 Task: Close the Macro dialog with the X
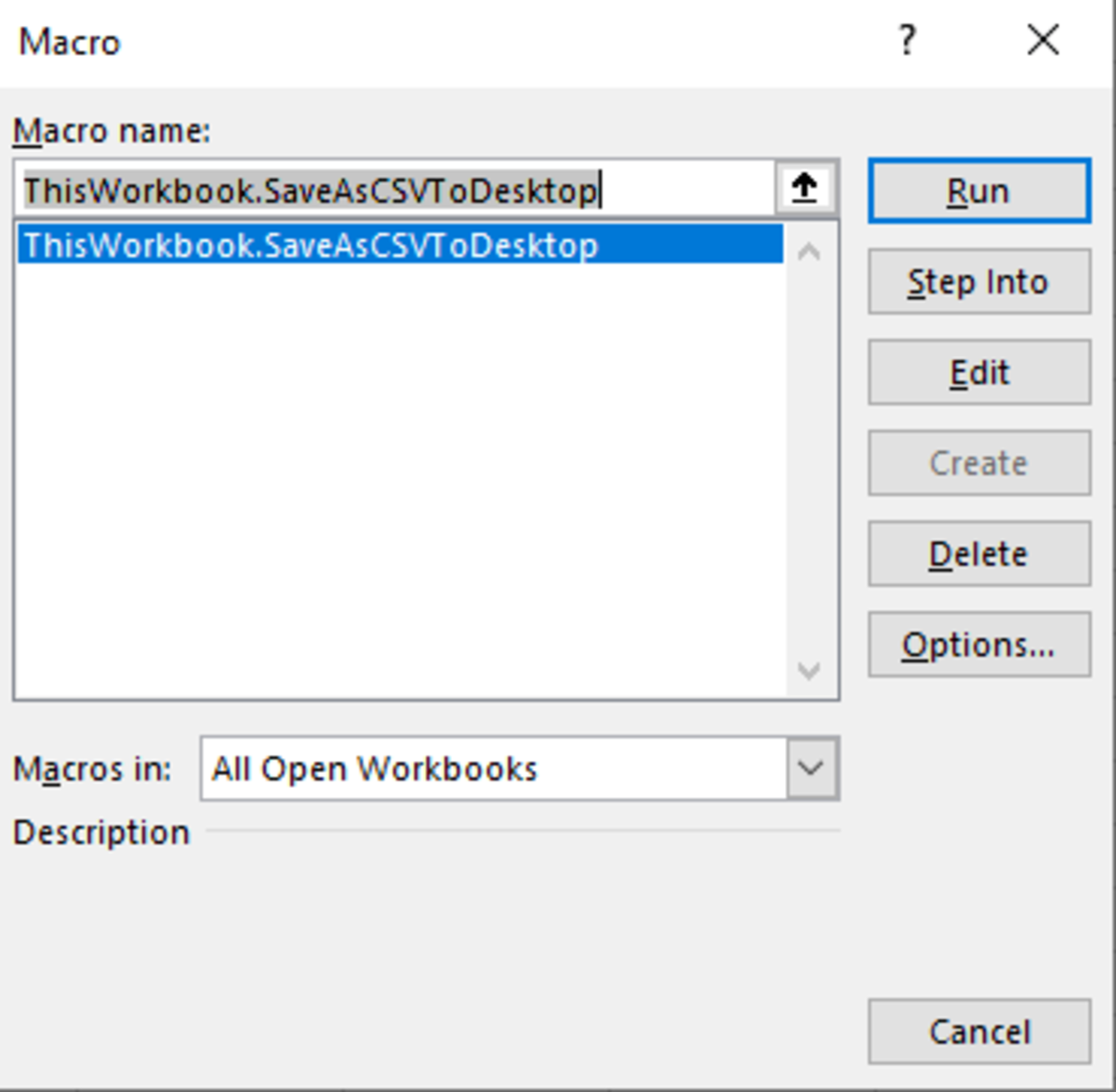point(1043,41)
